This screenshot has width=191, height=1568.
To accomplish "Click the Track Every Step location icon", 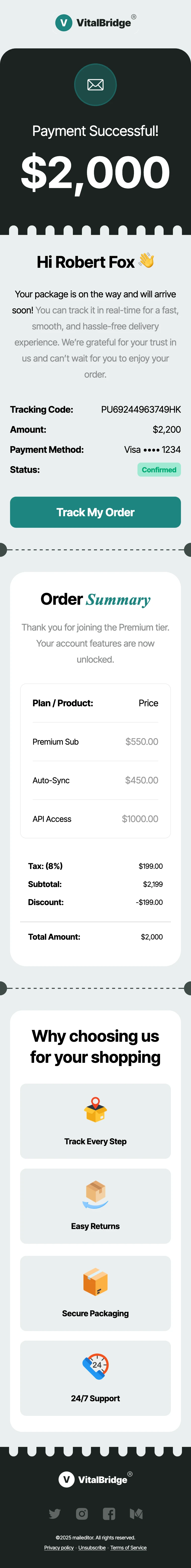I will pyautogui.click(x=95, y=1109).
